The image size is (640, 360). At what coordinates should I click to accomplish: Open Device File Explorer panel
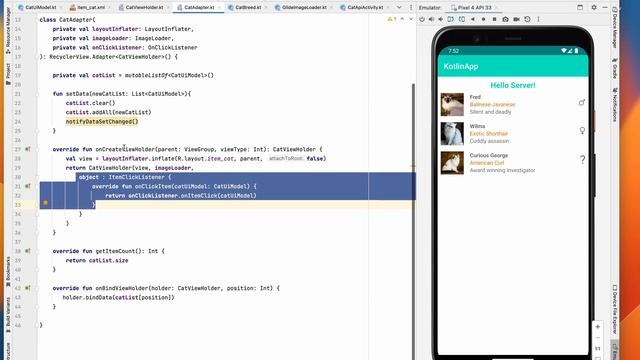615,309
